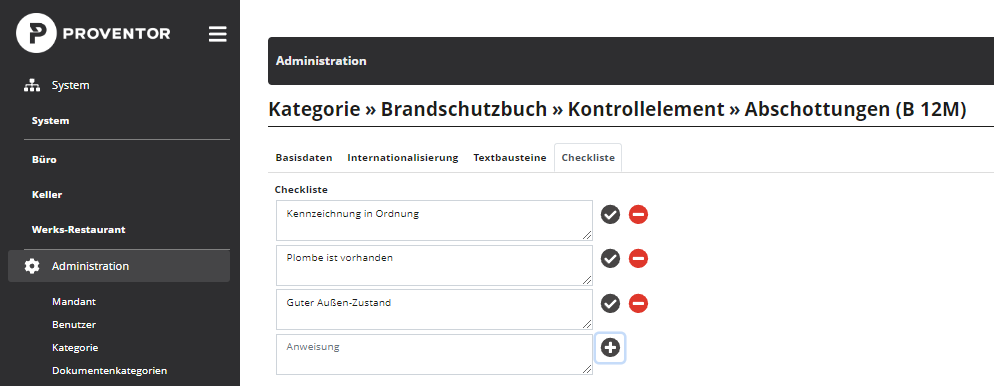Open Dokumentenkategorien in sidebar
The width and height of the screenshot is (994, 386).
point(110,370)
